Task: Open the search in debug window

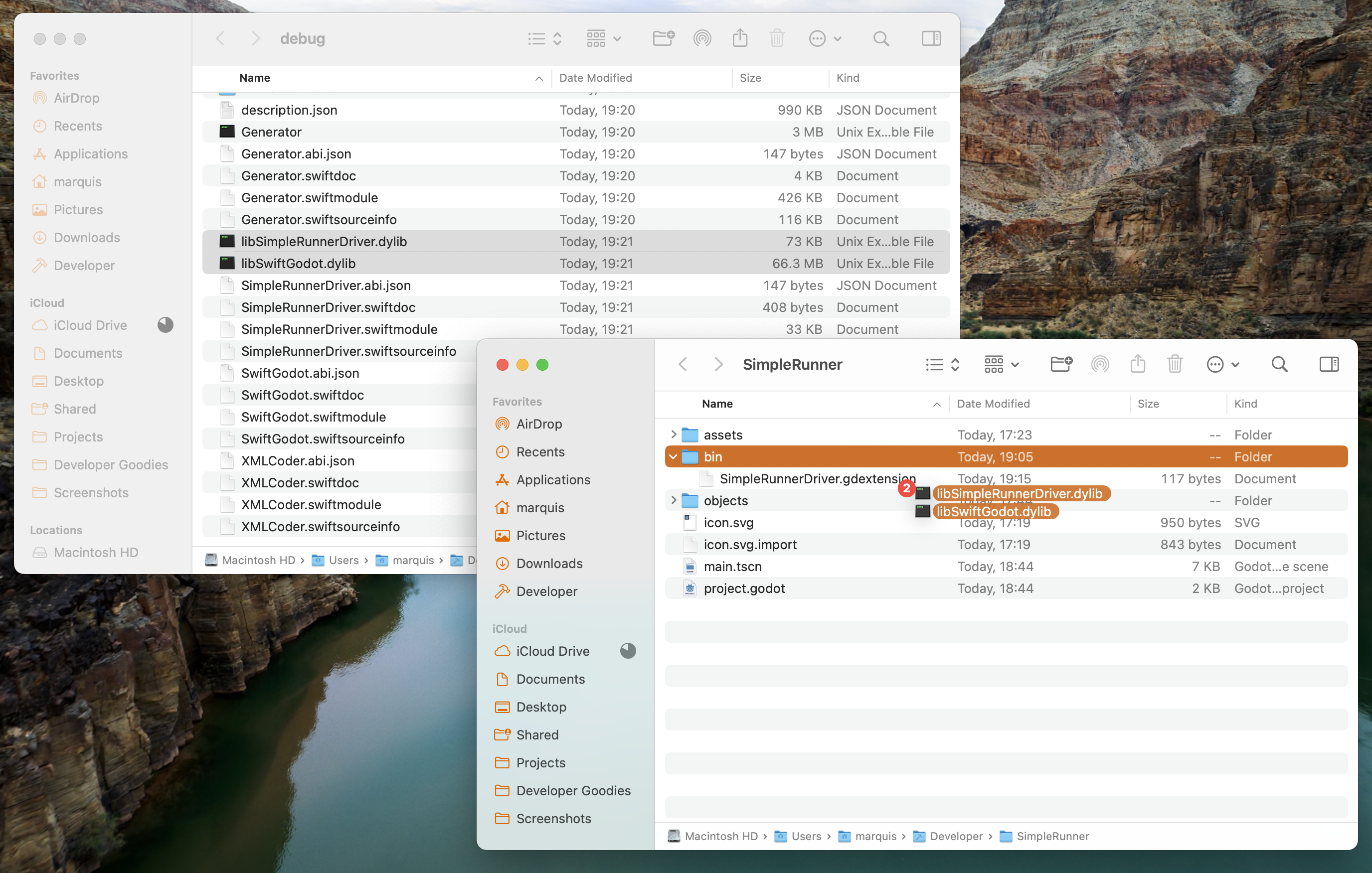Action: (x=881, y=39)
